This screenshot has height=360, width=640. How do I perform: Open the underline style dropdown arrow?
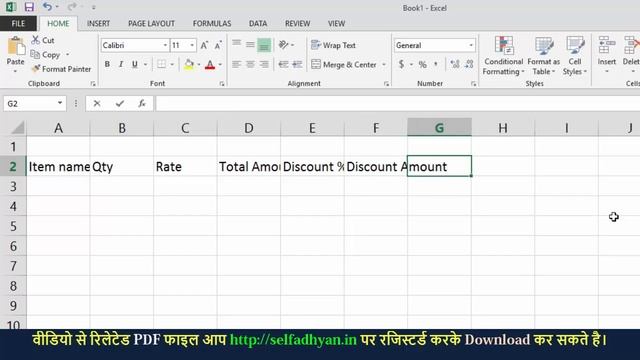(x=145, y=64)
